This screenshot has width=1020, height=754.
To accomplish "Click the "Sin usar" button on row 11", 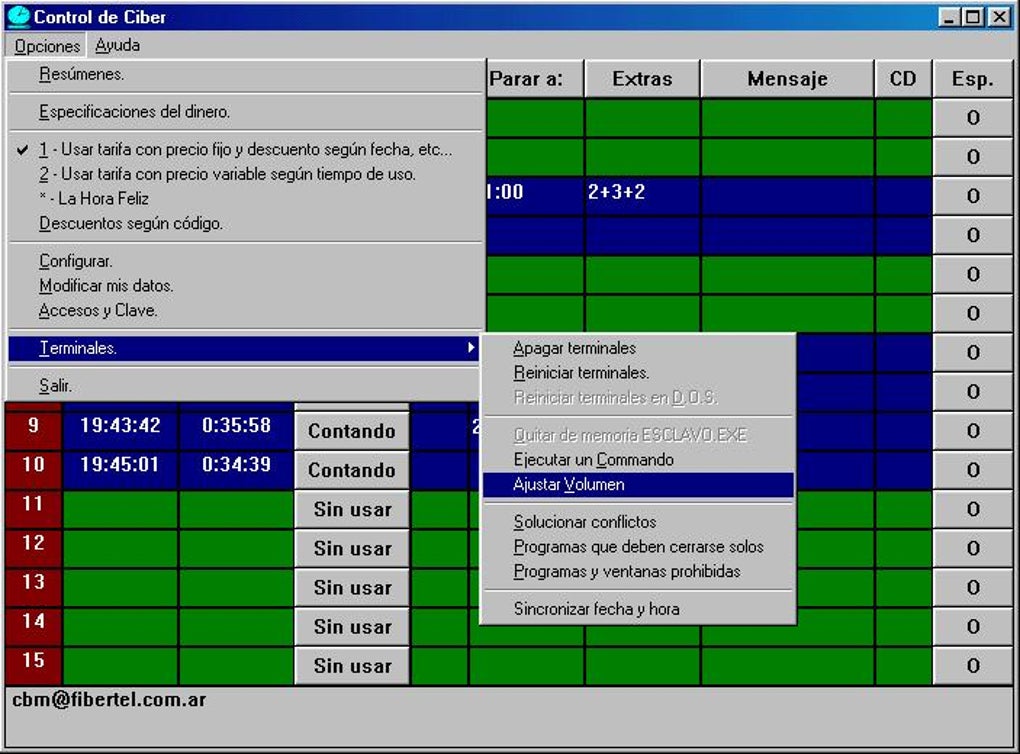I will coord(351,509).
